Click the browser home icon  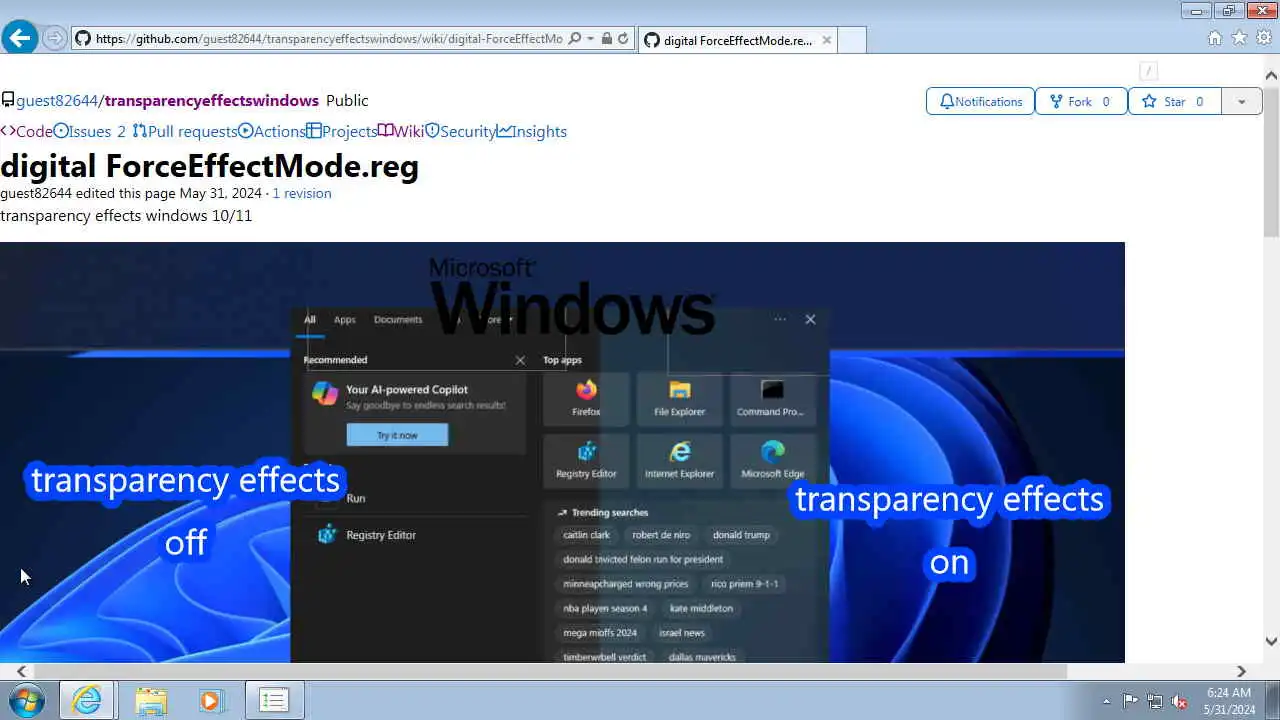(x=1215, y=38)
